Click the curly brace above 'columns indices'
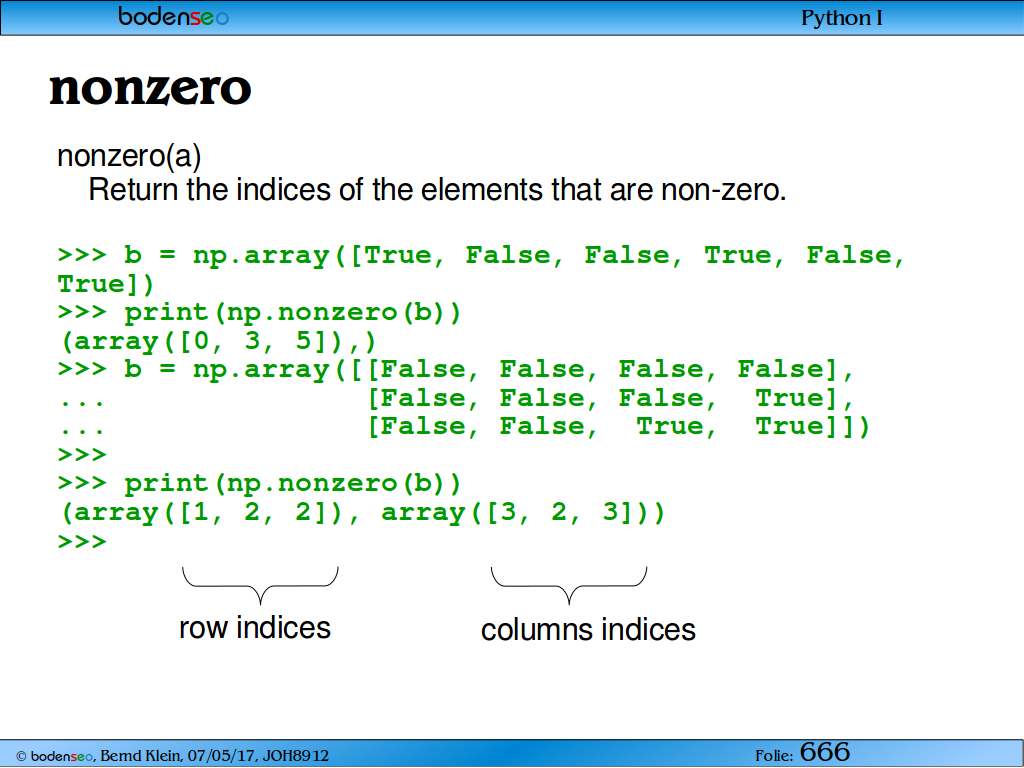The height and width of the screenshot is (768, 1024). (x=569, y=585)
